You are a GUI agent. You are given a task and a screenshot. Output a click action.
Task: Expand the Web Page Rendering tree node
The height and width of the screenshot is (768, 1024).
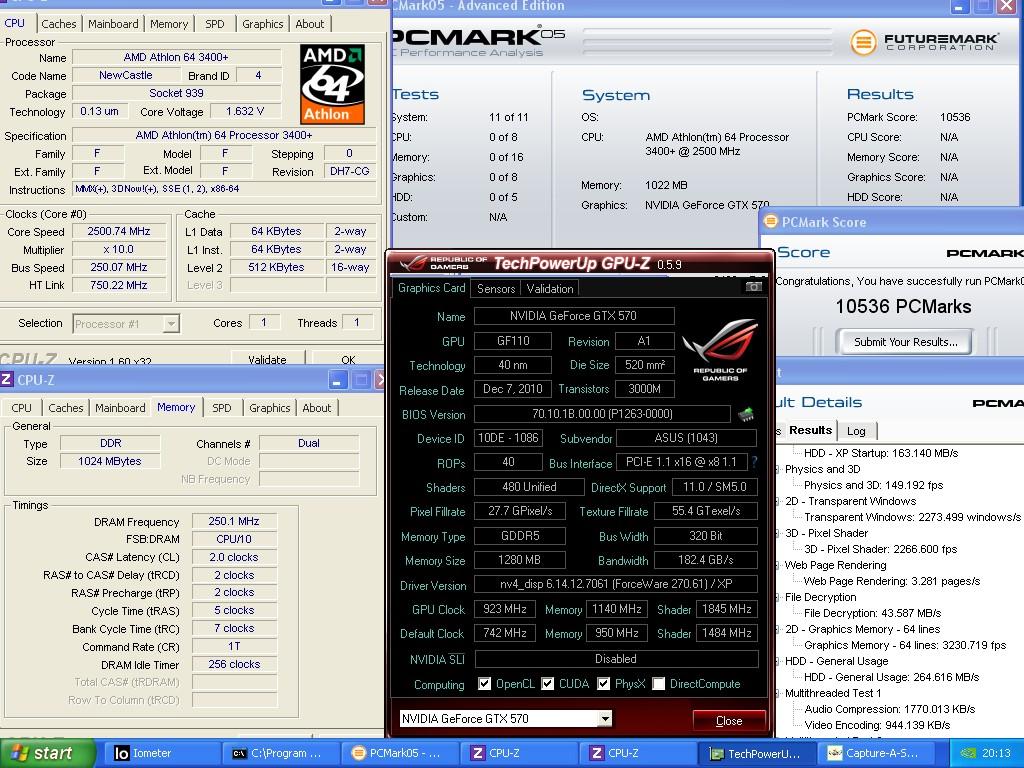pyautogui.click(x=778, y=565)
